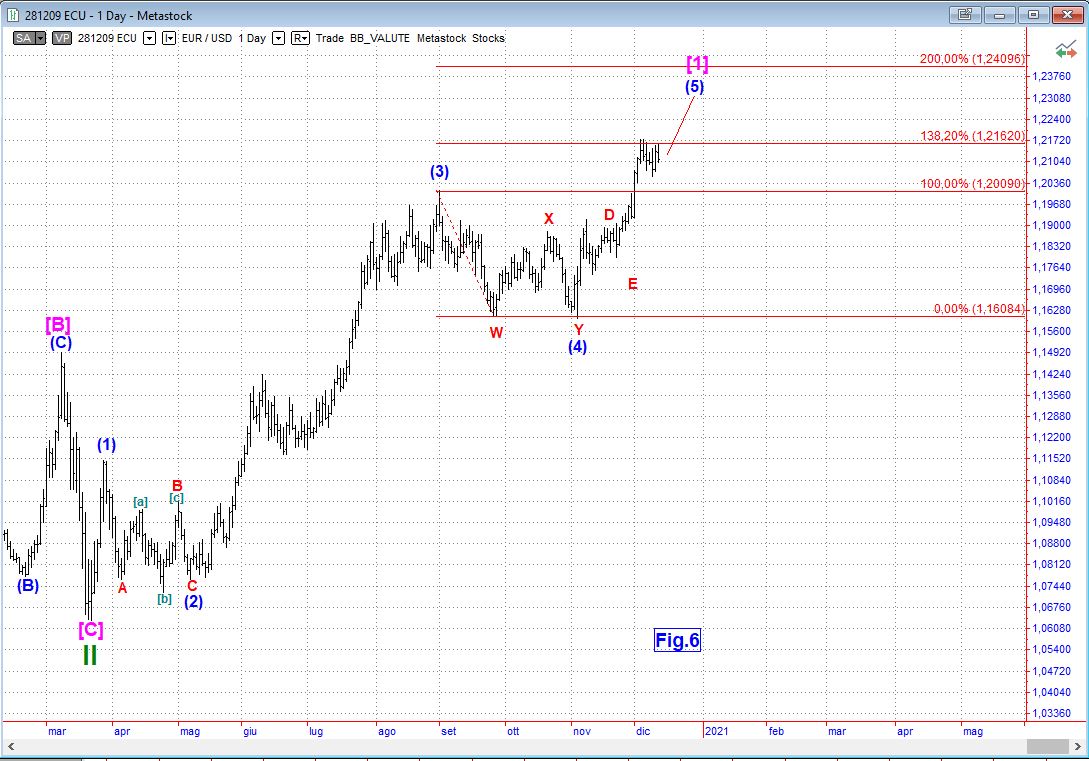The image size is (1089, 761).
Task: Open the SA dropdown arrow
Action: [40, 38]
